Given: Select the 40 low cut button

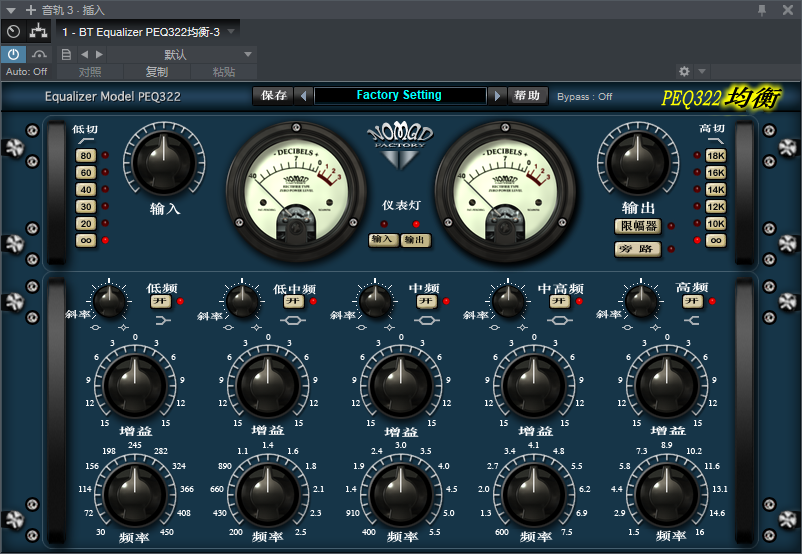Looking at the screenshot, I should coord(86,189).
